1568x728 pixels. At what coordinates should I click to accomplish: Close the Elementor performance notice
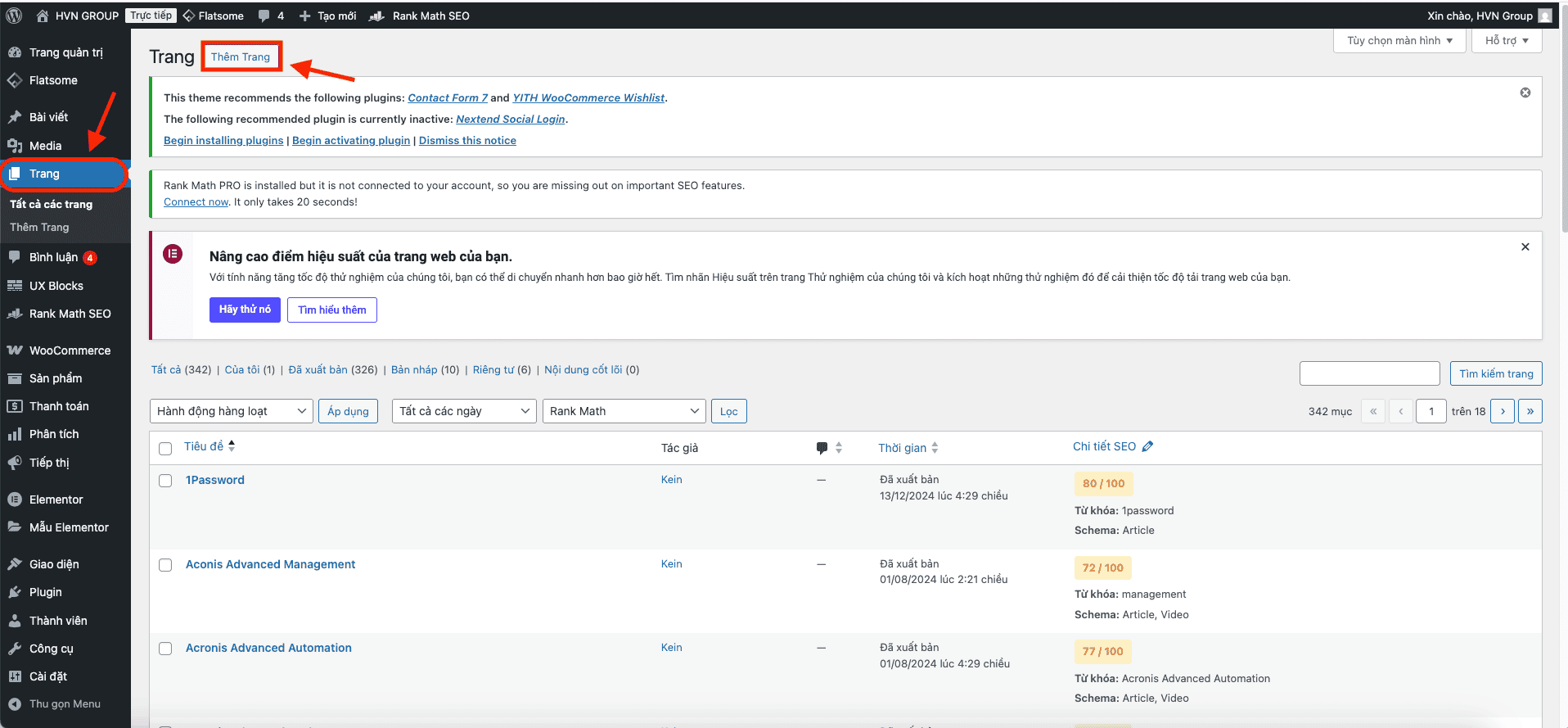pyautogui.click(x=1525, y=246)
